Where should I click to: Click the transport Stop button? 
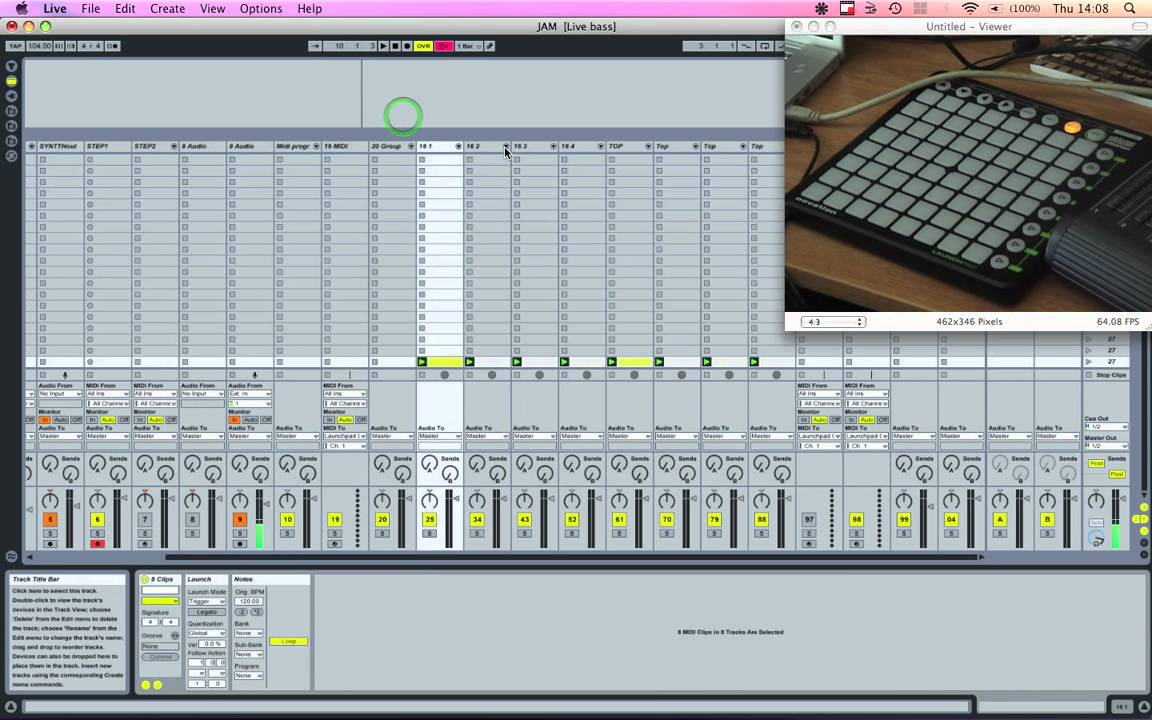[395, 46]
